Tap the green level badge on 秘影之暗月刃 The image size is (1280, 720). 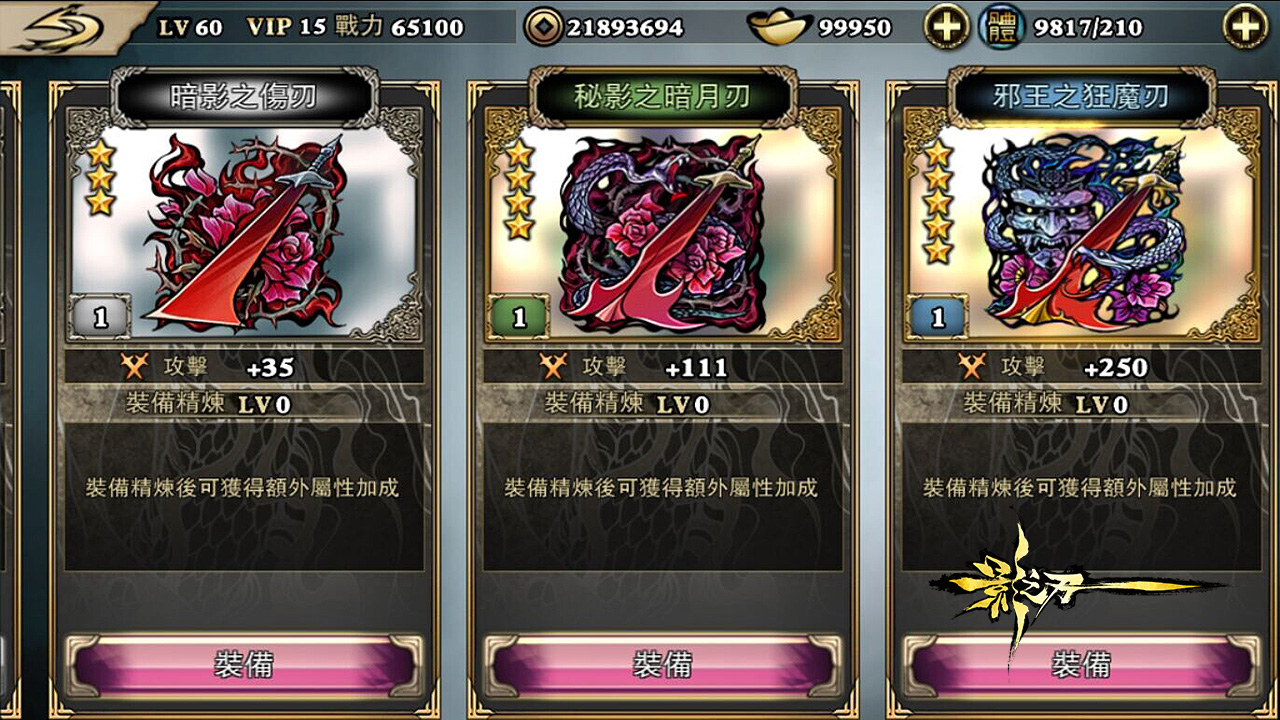point(518,317)
